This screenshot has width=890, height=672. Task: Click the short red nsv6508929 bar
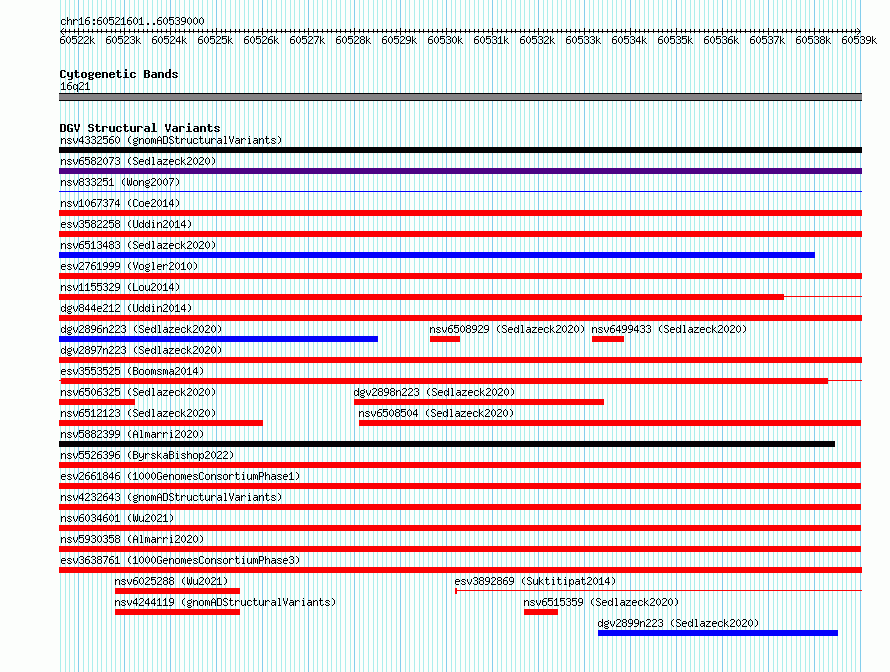(x=445, y=339)
